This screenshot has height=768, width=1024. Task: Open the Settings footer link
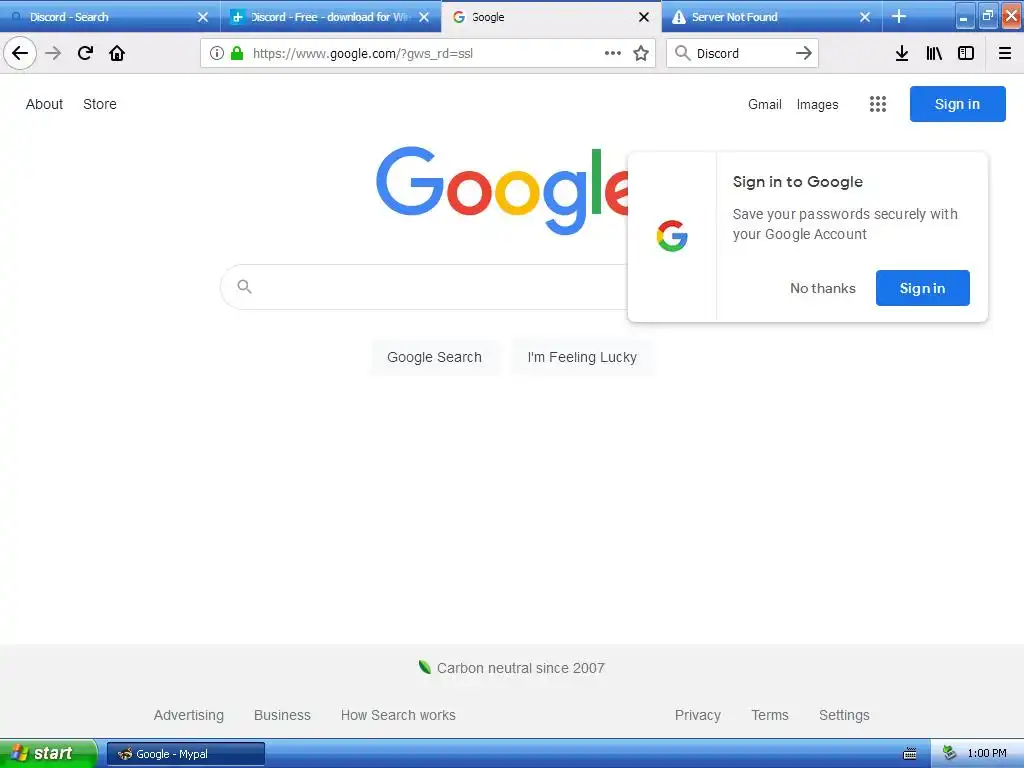click(x=844, y=715)
